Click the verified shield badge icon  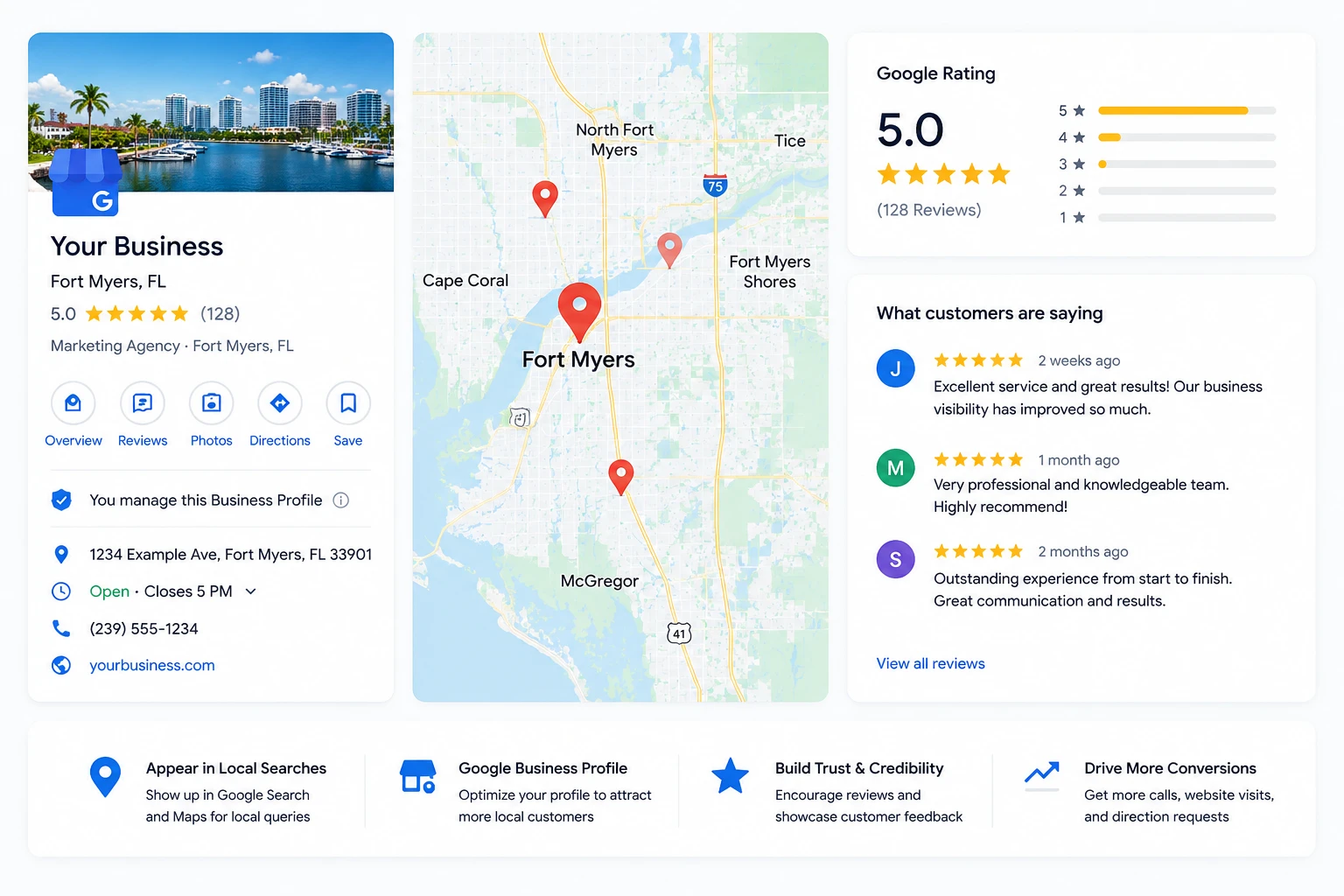pos(61,500)
